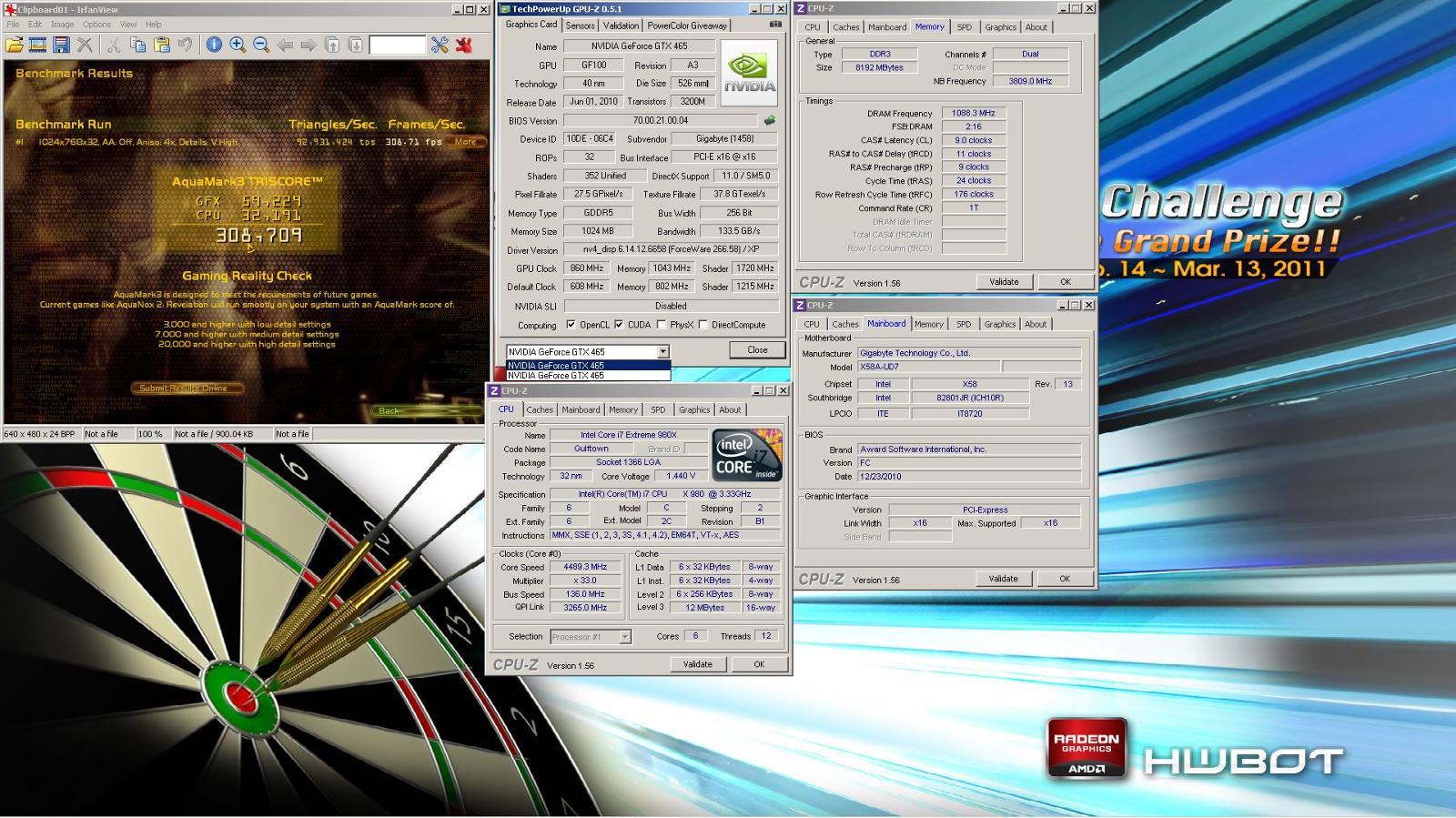
Task: Toggle the PhysX checkbox in GPU-Z
Action: [662, 325]
